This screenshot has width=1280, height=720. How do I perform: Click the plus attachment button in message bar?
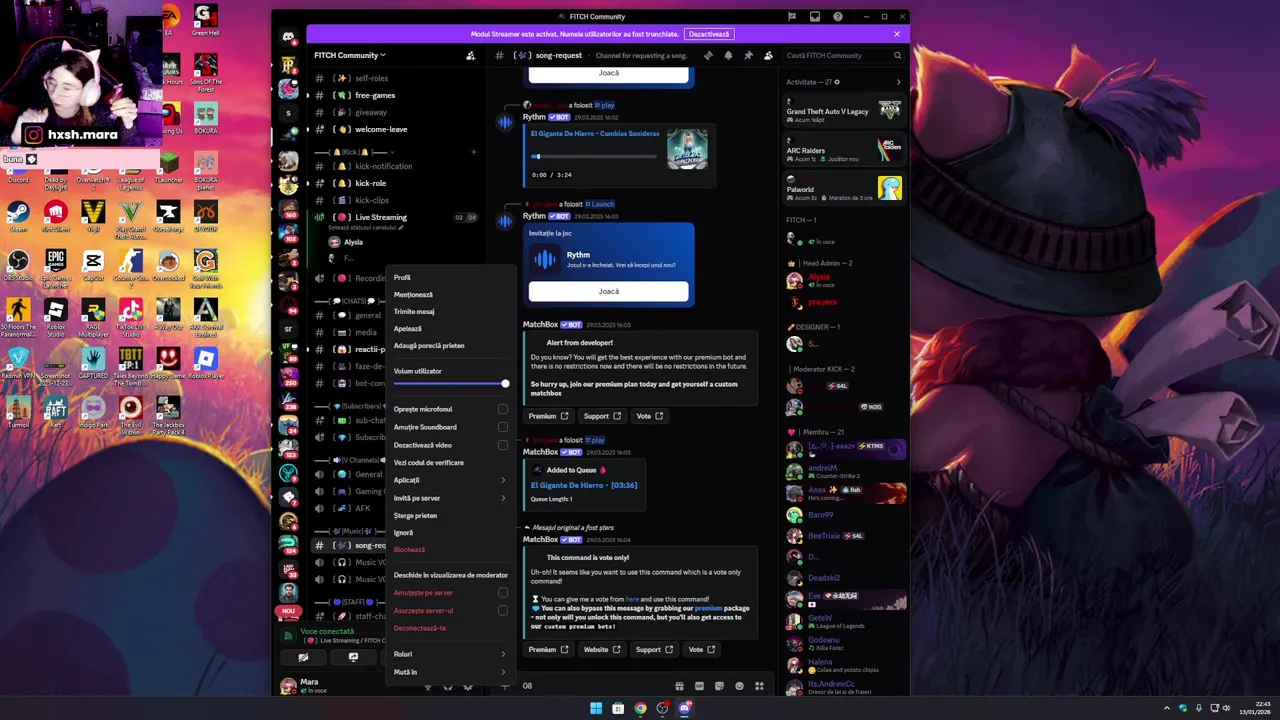pos(504,686)
